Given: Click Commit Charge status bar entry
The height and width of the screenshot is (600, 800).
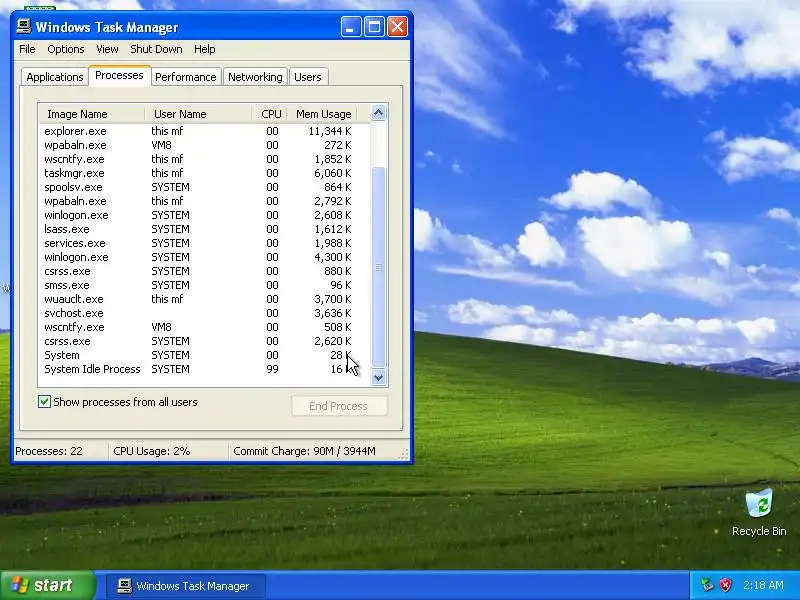Looking at the screenshot, I should [x=304, y=451].
